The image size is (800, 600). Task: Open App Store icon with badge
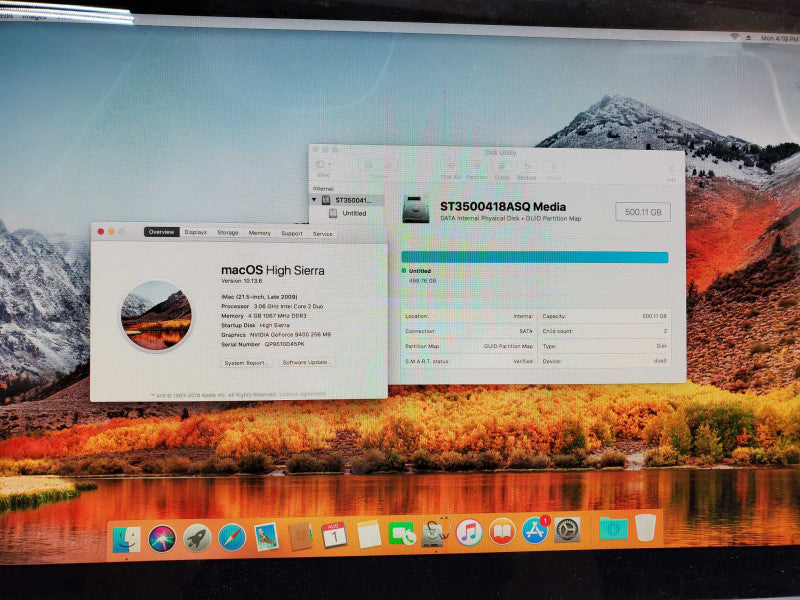(535, 530)
